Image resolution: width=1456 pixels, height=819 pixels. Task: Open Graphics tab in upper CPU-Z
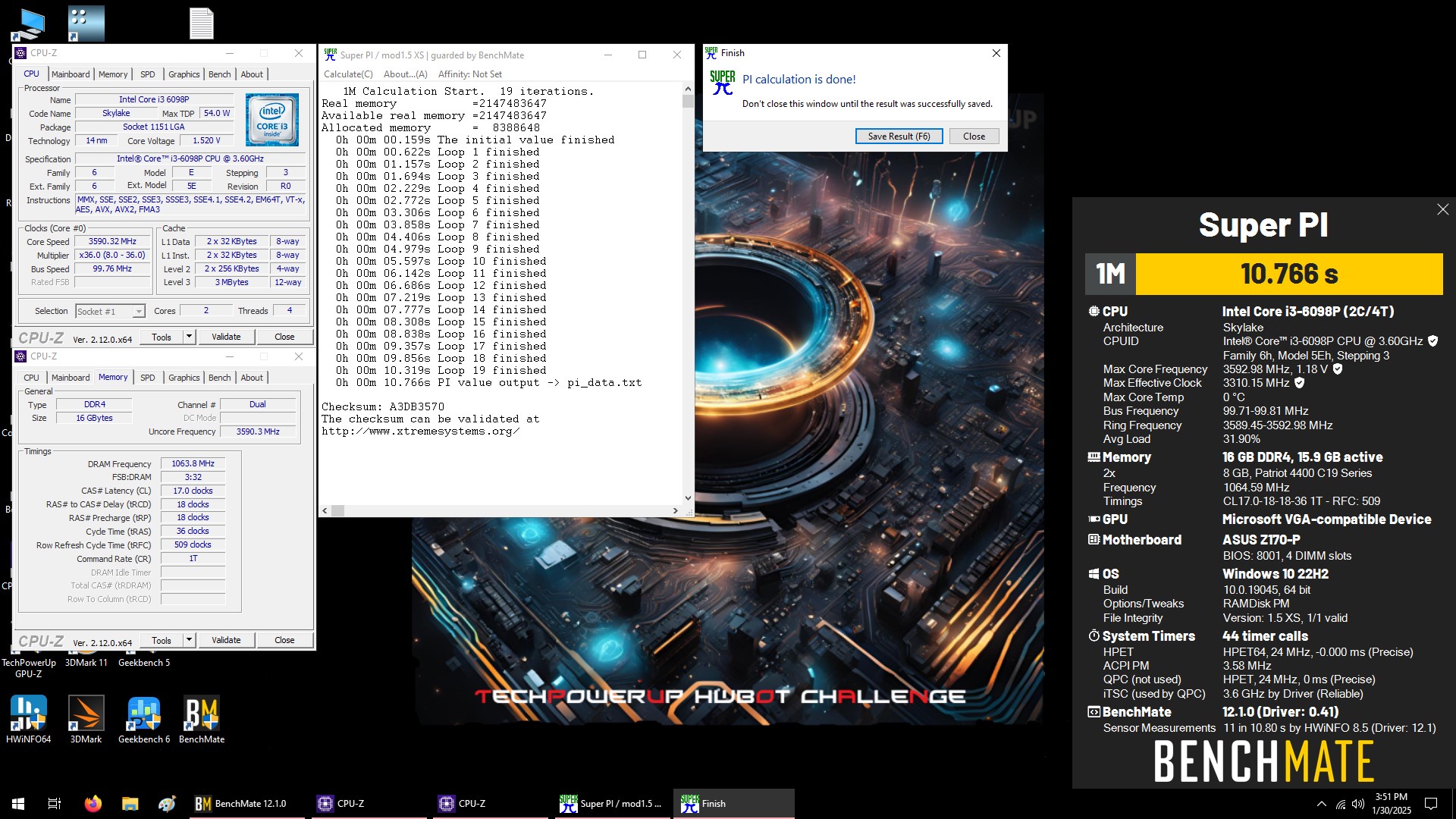(184, 74)
